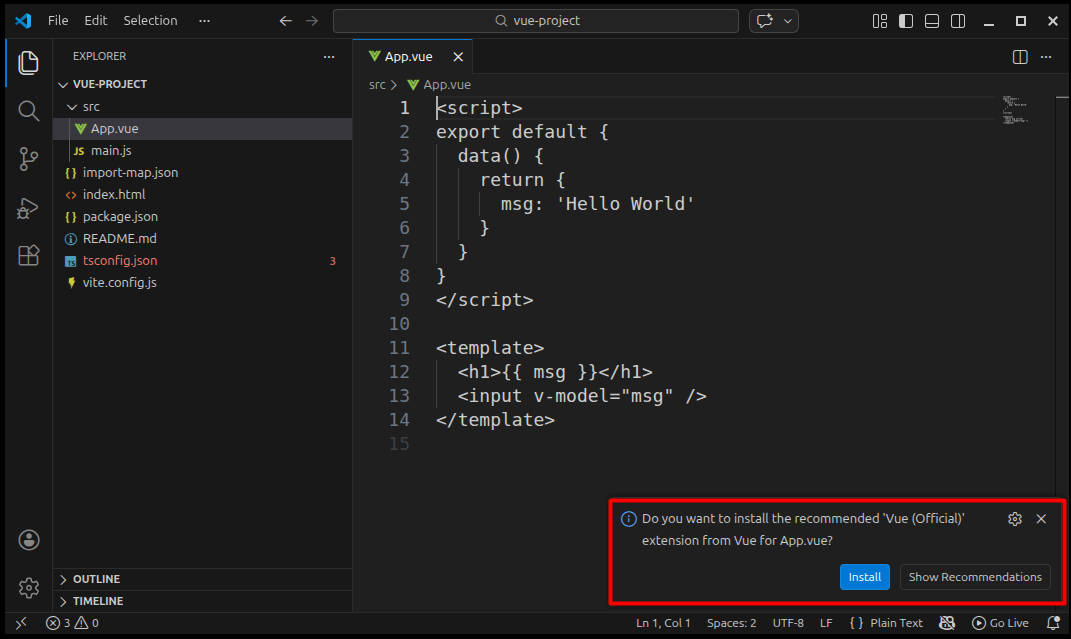Toggle the bottom panel
1071x639 pixels.
point(932,21)
